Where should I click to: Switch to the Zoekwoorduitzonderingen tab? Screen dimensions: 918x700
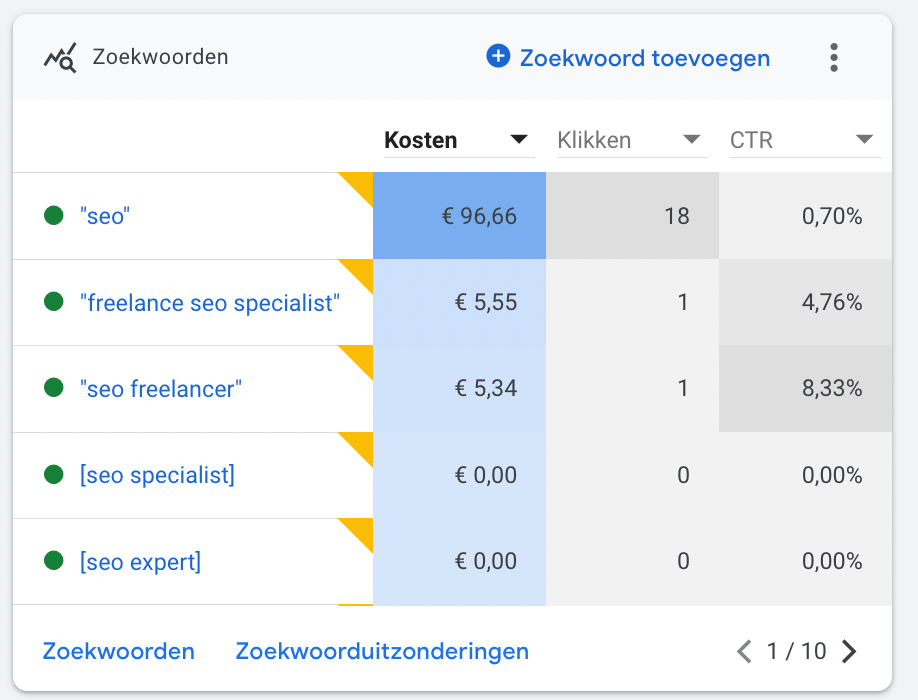382,651
